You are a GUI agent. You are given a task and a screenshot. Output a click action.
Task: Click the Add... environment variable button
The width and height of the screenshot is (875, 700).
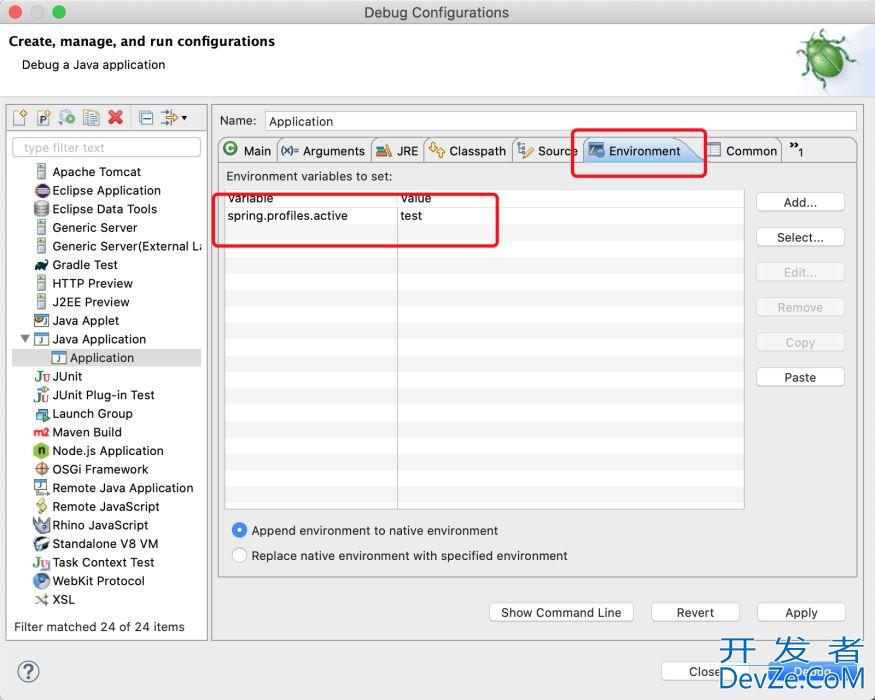coord(800,202)
